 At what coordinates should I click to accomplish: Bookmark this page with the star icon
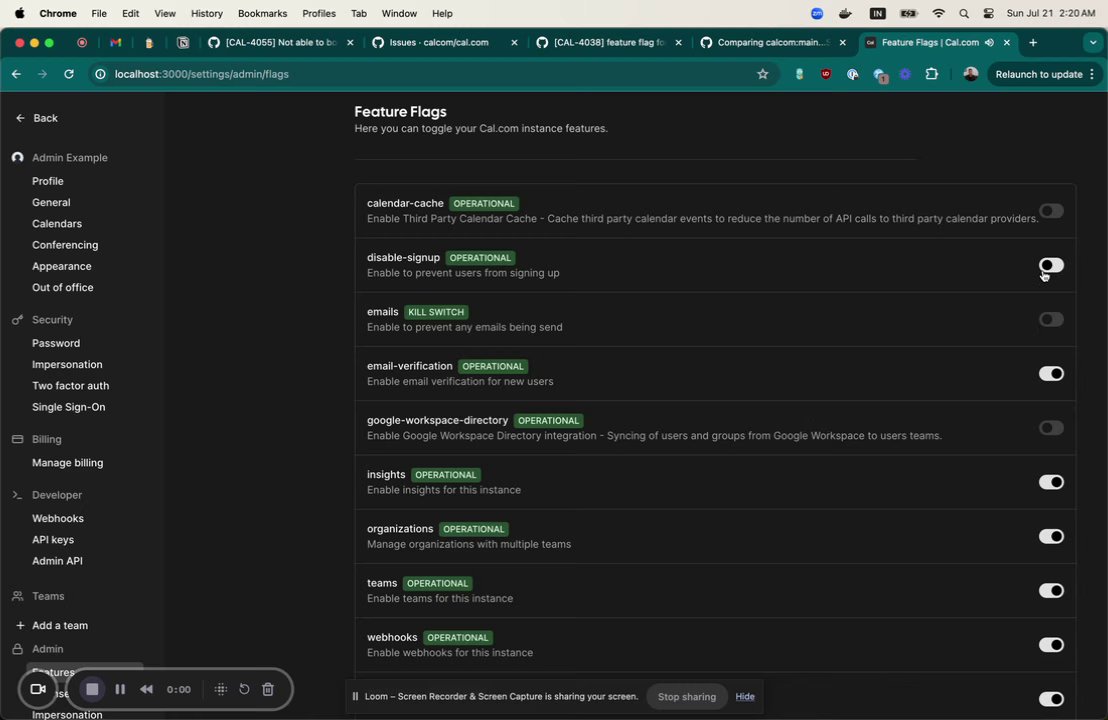tap(762, 73)
